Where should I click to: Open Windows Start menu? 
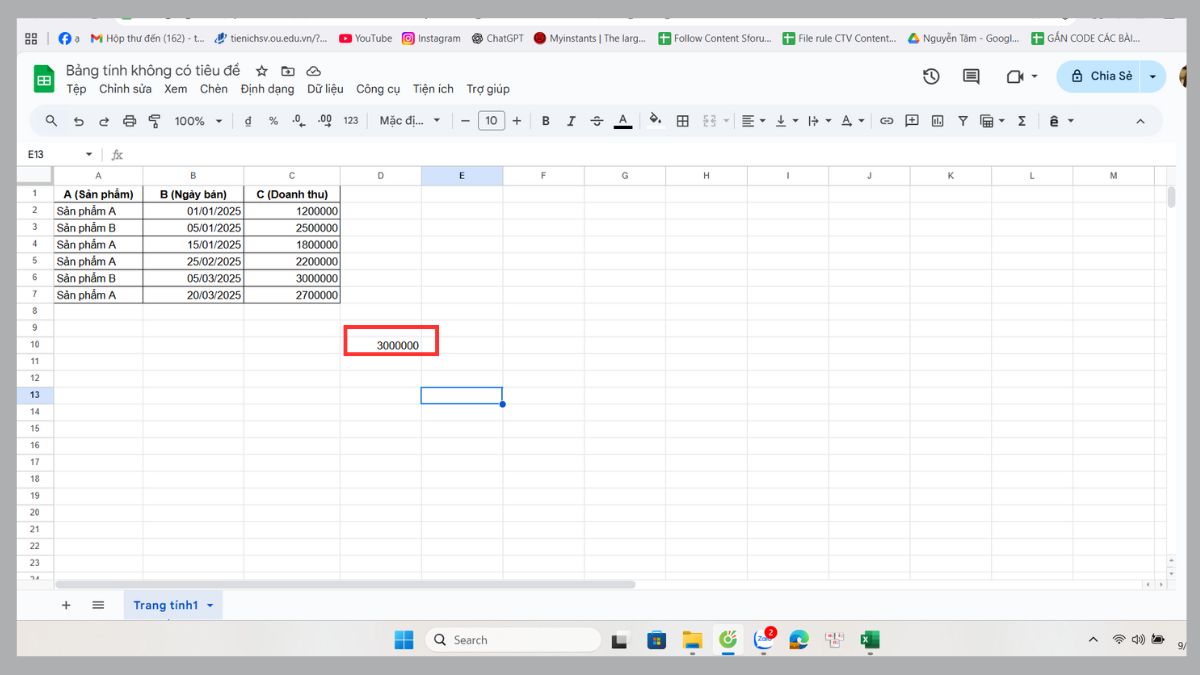(404, 640)
